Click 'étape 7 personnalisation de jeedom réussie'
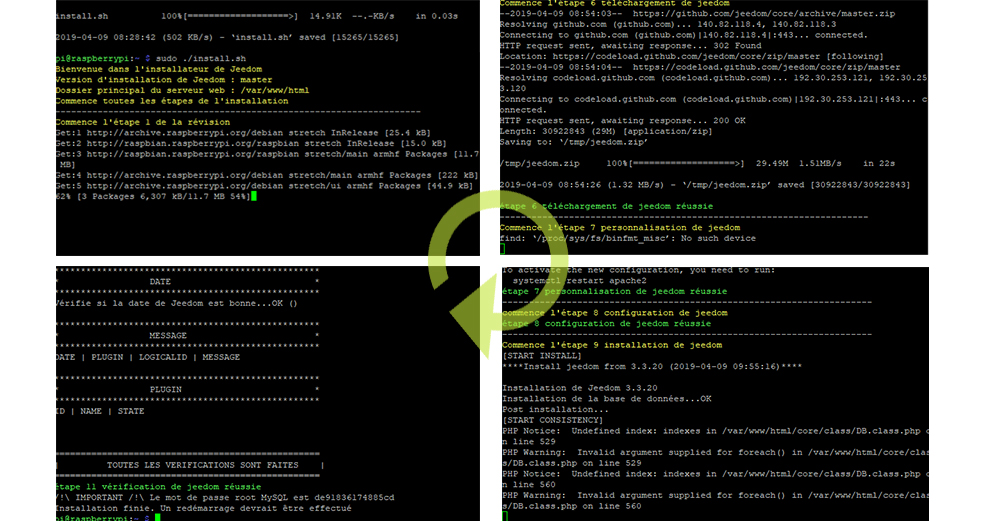990x521 pixels. coord(614,292)
